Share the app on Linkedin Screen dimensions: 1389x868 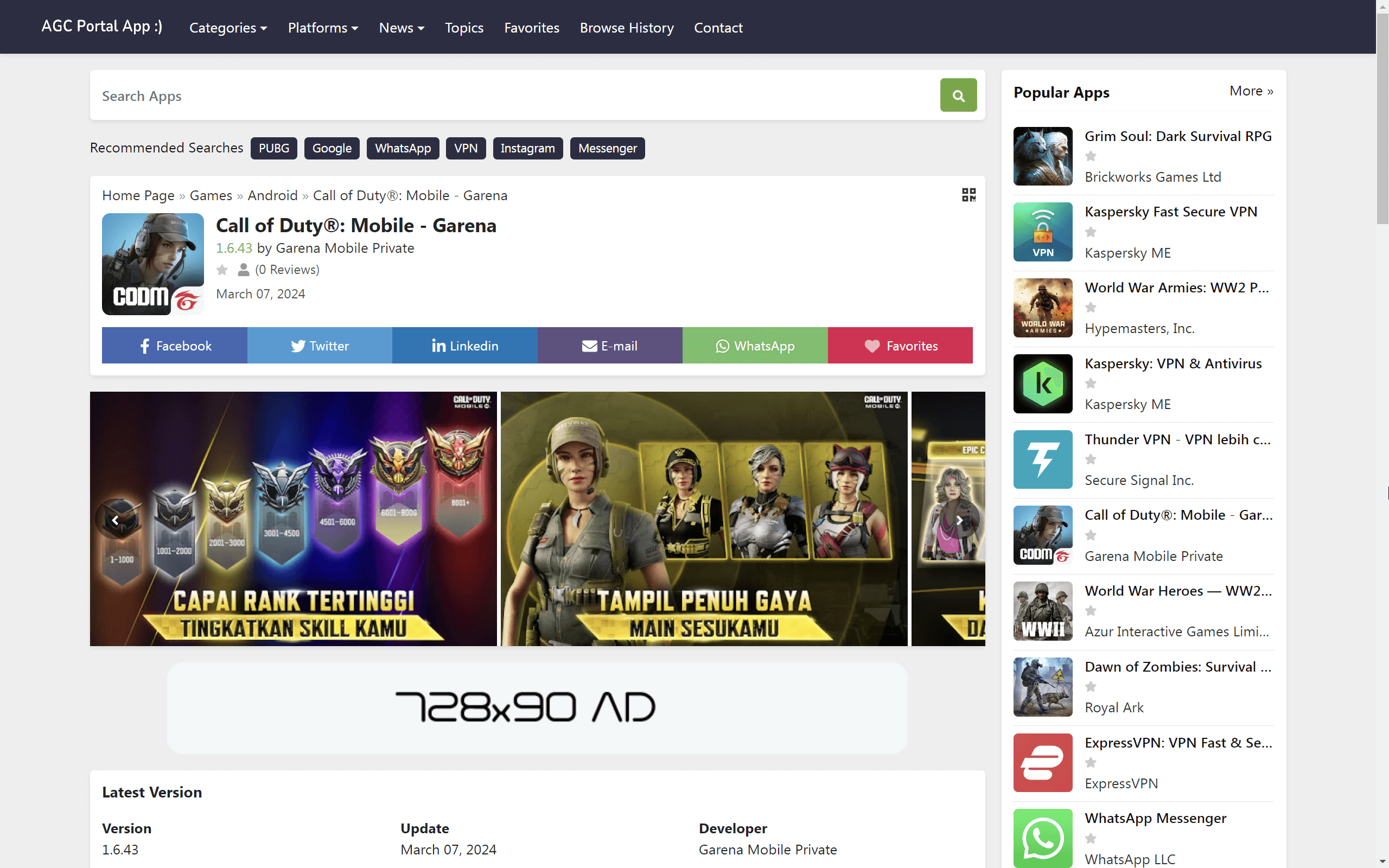point(465,346)
